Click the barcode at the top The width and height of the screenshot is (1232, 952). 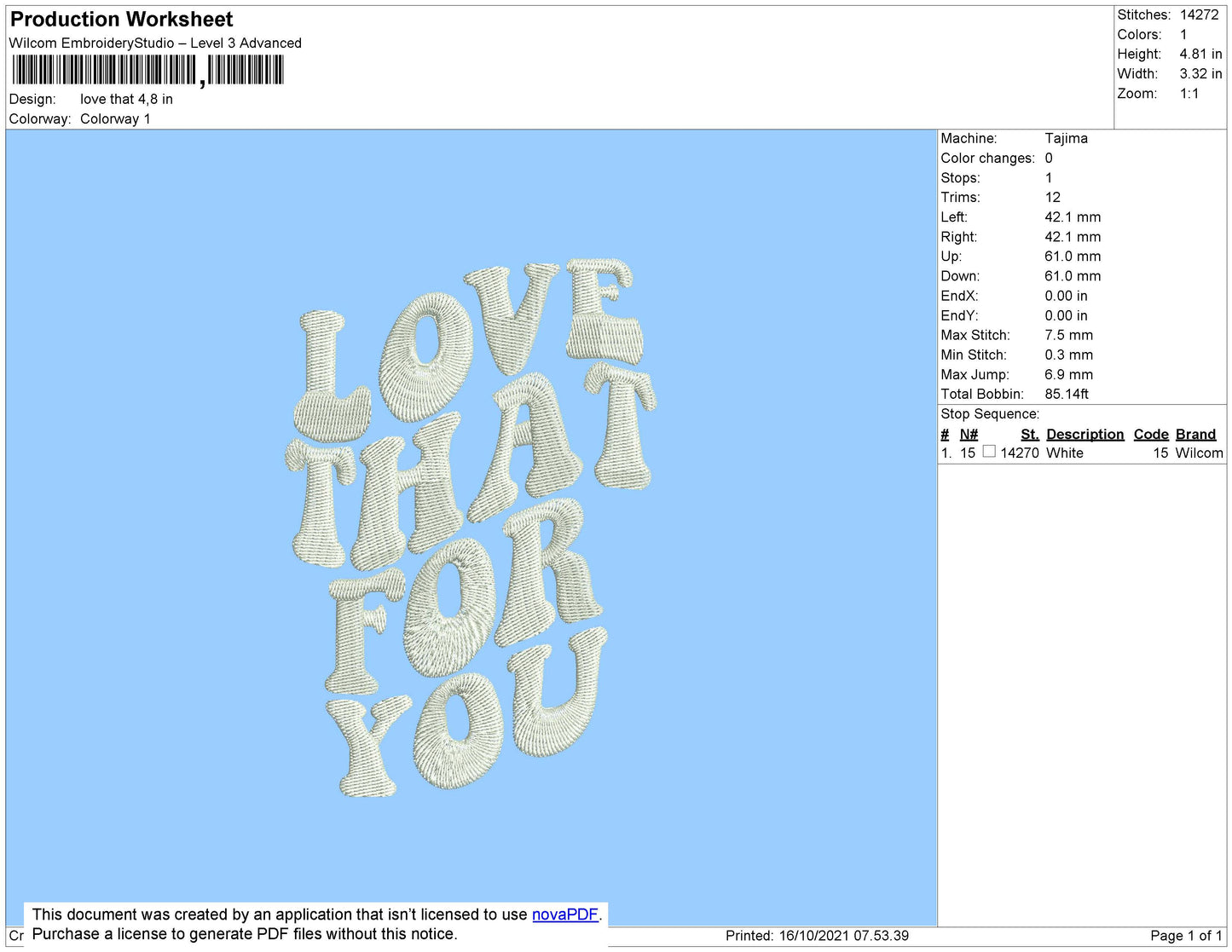click(147, 70)
